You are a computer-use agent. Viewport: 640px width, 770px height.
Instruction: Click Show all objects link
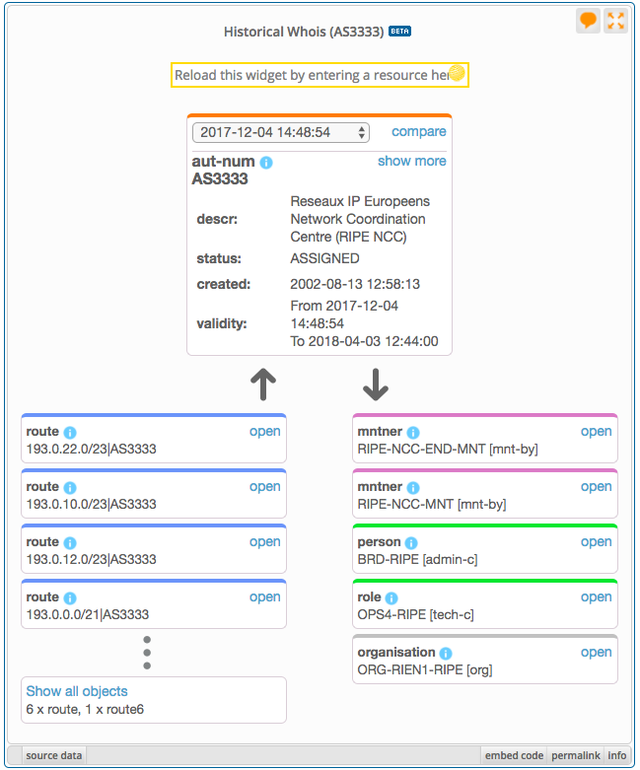77,691
